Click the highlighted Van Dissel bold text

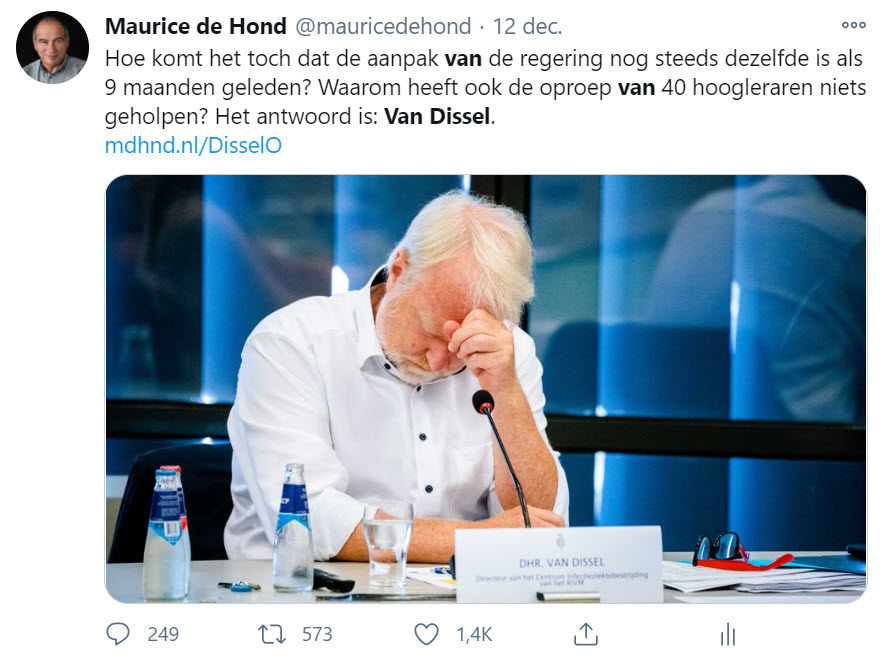437,117
